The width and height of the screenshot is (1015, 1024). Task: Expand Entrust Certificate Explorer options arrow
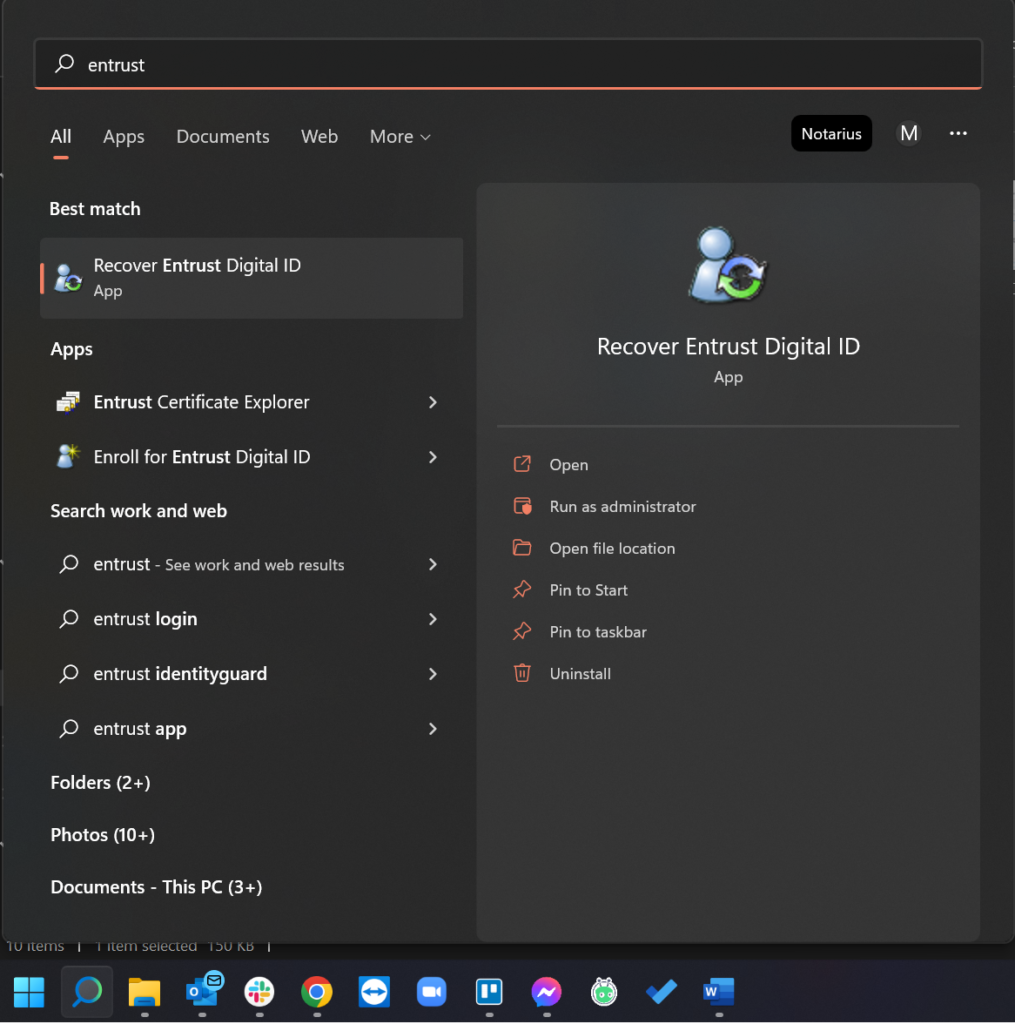tap(433, 402)
